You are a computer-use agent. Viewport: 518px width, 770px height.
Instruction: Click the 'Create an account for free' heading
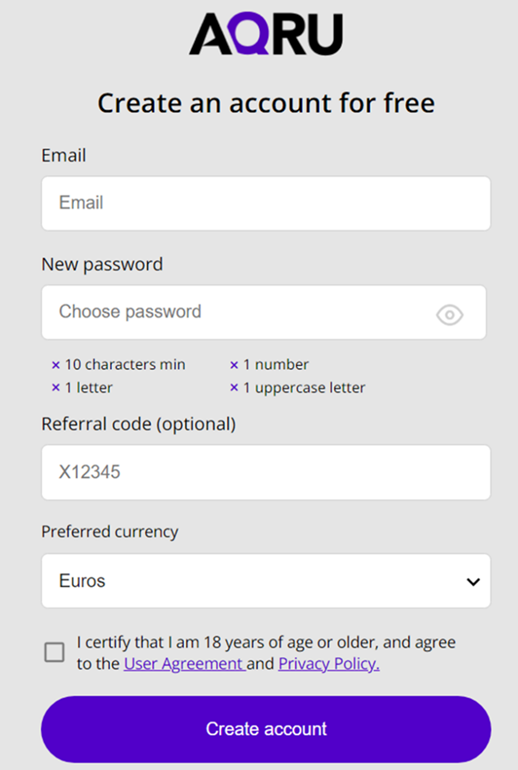pyautogui.click(x=266, y=103)
